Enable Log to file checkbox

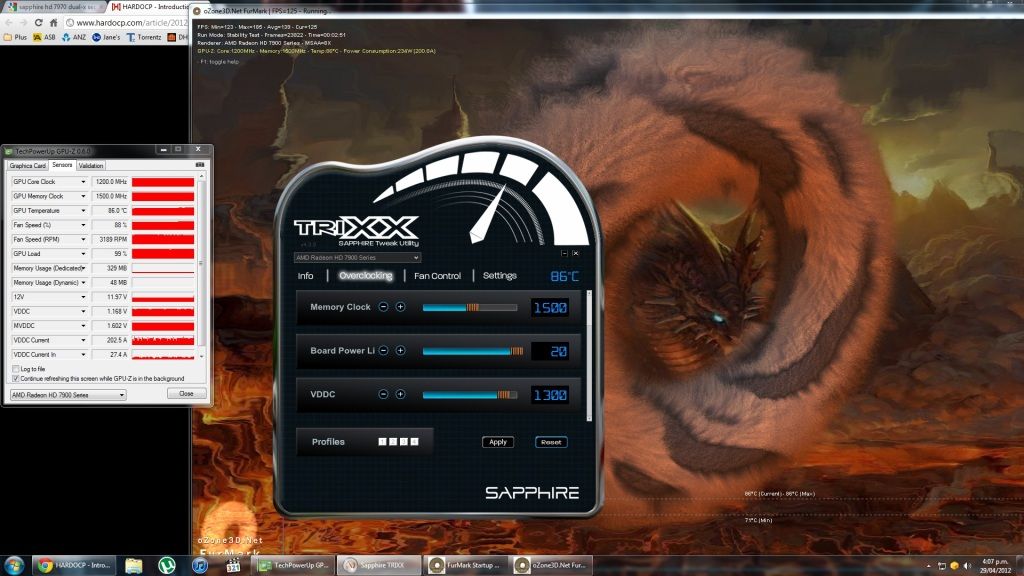(16, 369)
